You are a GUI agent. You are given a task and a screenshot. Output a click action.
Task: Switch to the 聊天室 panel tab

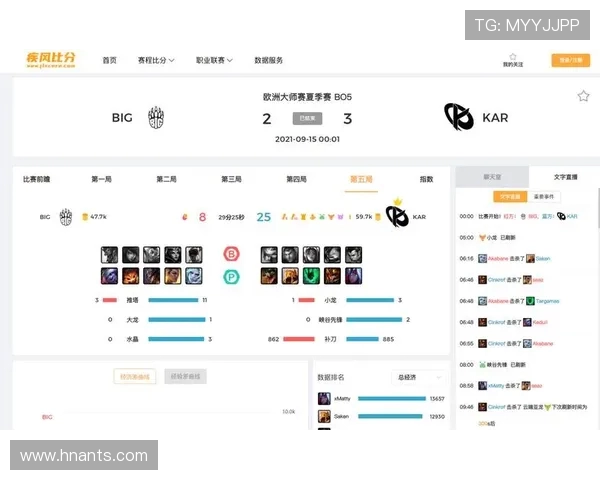click(492, 177)
